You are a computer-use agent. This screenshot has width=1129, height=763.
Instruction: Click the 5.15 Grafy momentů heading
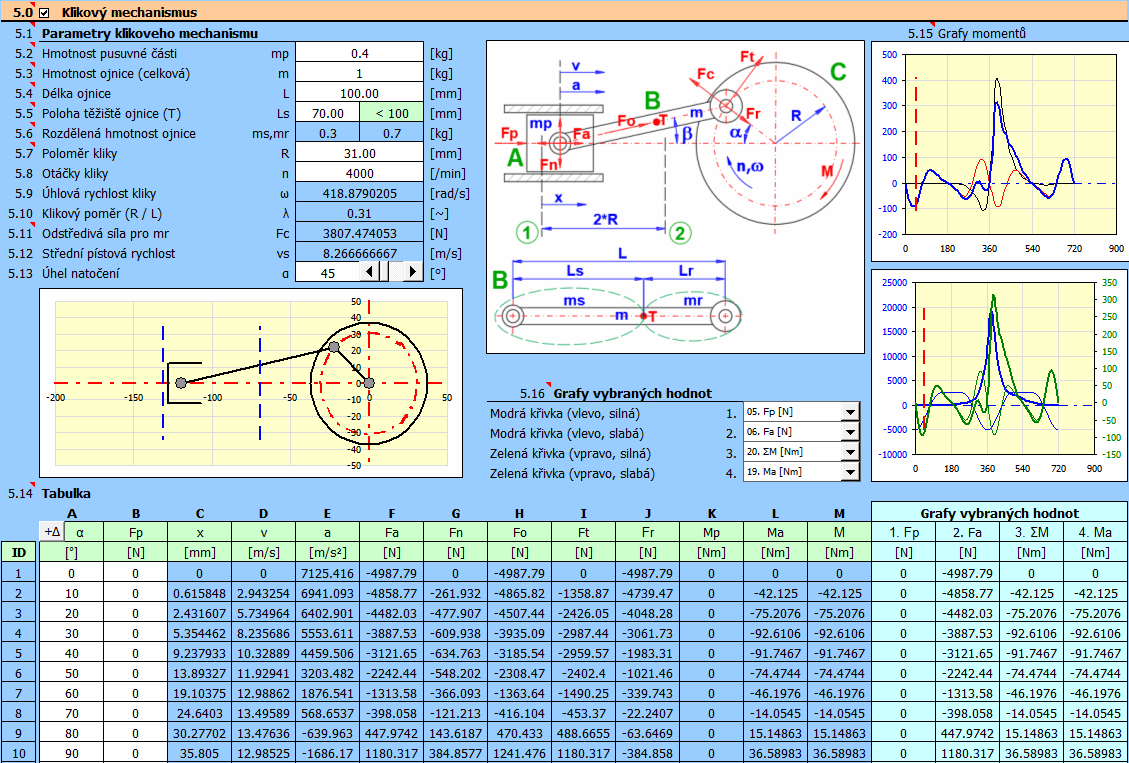tap(967, 32)
